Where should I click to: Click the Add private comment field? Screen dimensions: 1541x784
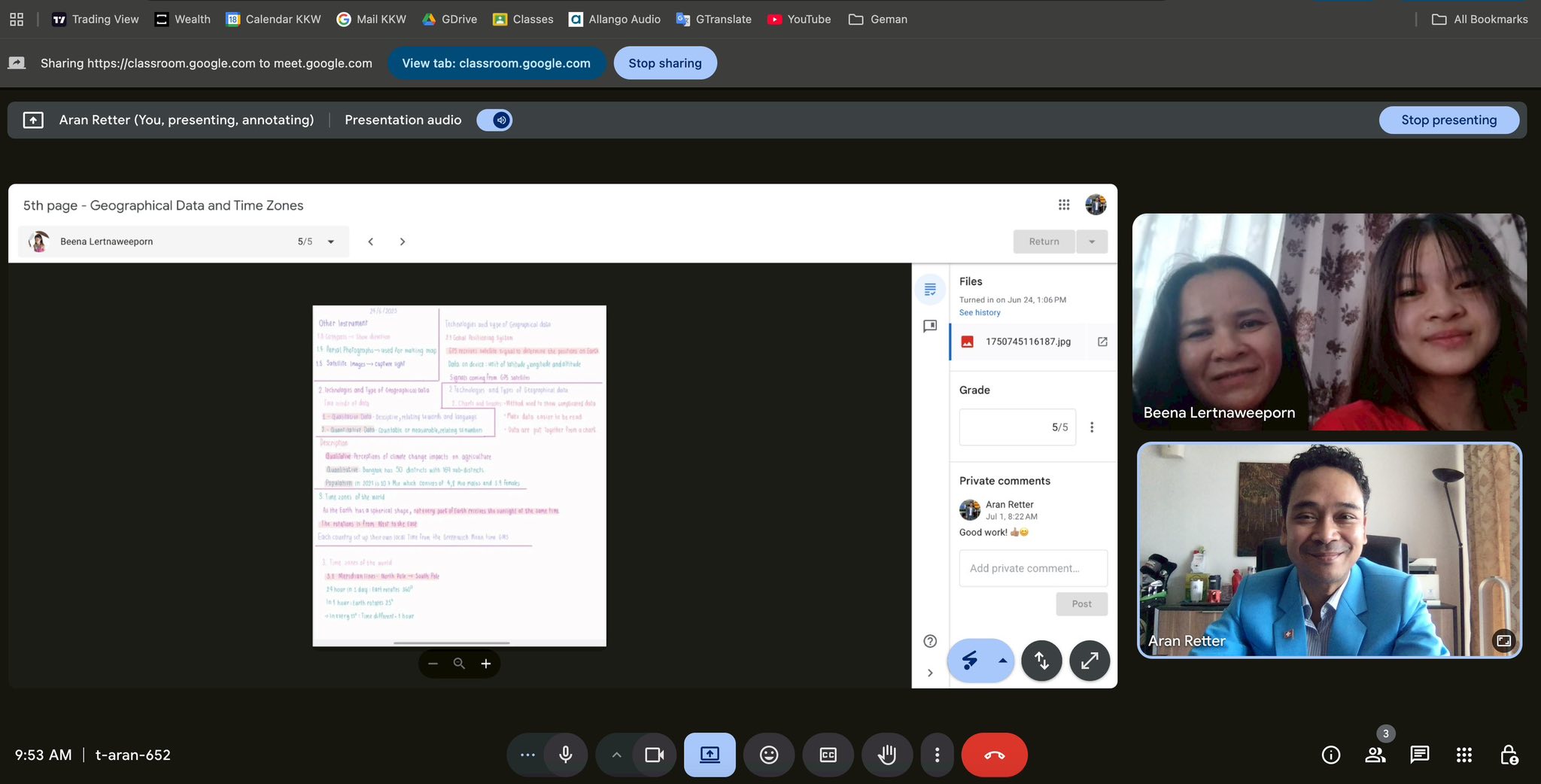tap(1032, 568)
